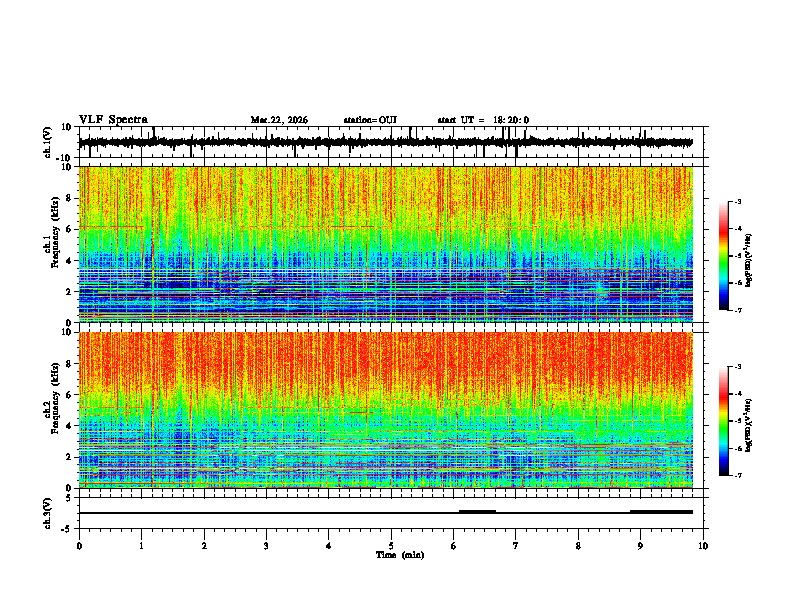This screenshot has width=792, height=612.
Task: Click the ch.3 raised pulse near 6 minutes
Action: coord(477,512)
